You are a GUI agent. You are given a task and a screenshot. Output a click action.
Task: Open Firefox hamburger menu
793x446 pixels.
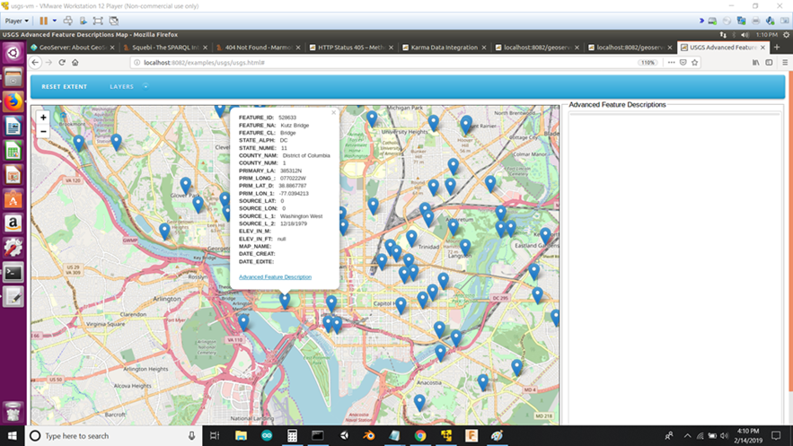pyautogui.click(x=785, y=63)
